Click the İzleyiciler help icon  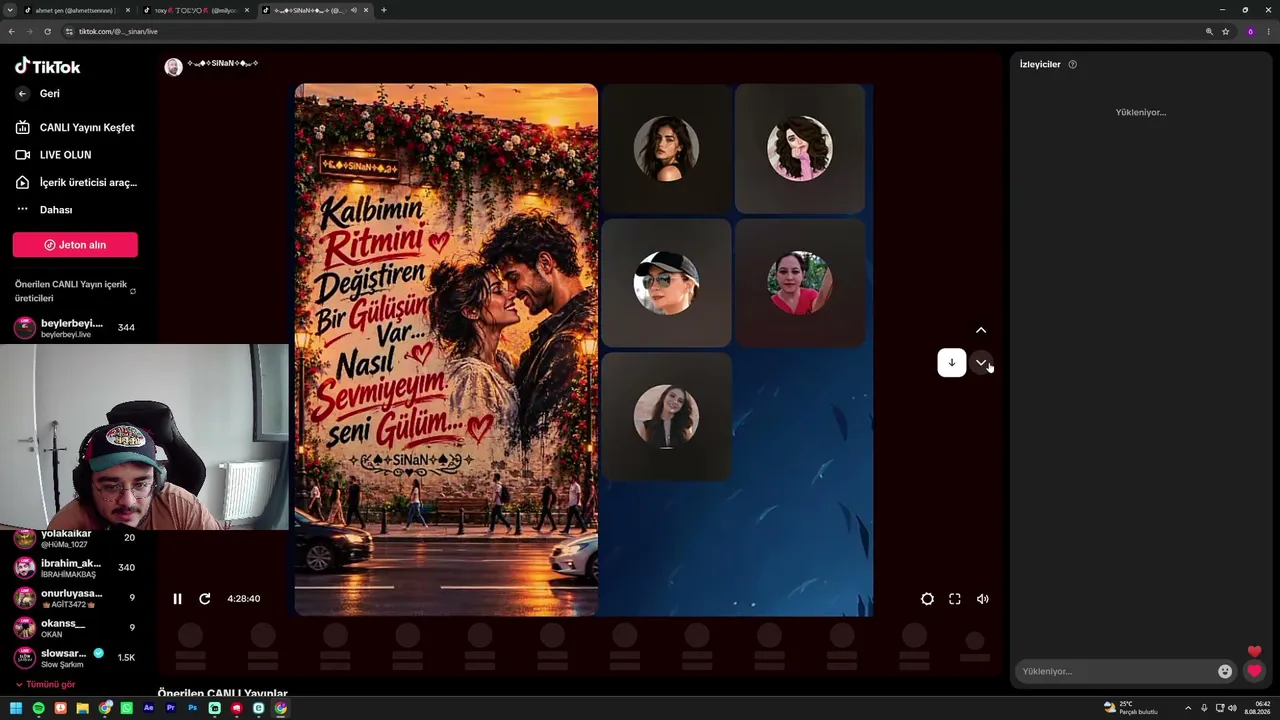coord(1073,65)
